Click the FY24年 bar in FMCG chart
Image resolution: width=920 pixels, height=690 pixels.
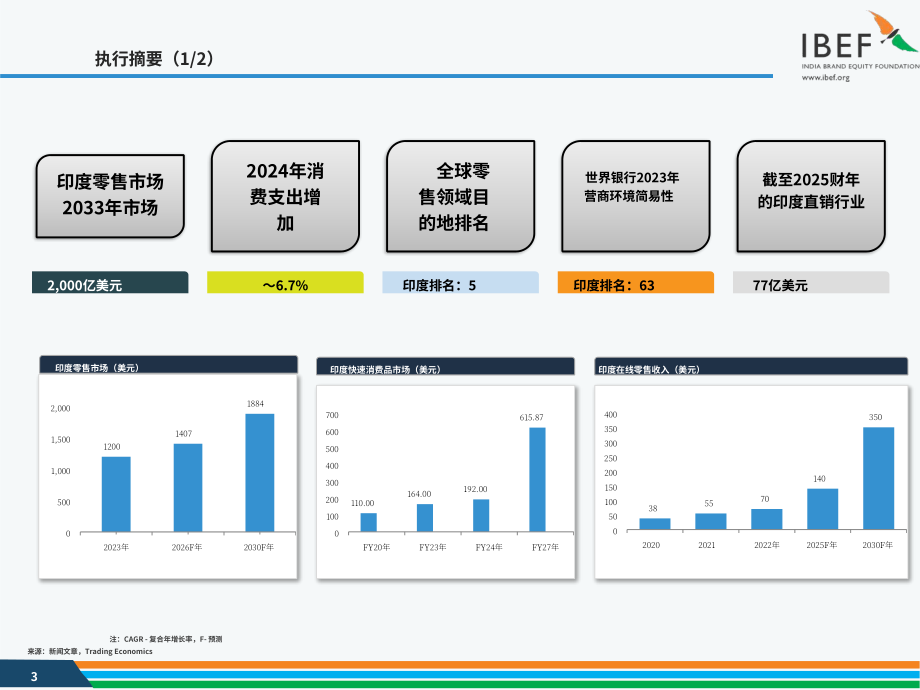point(481,516)
